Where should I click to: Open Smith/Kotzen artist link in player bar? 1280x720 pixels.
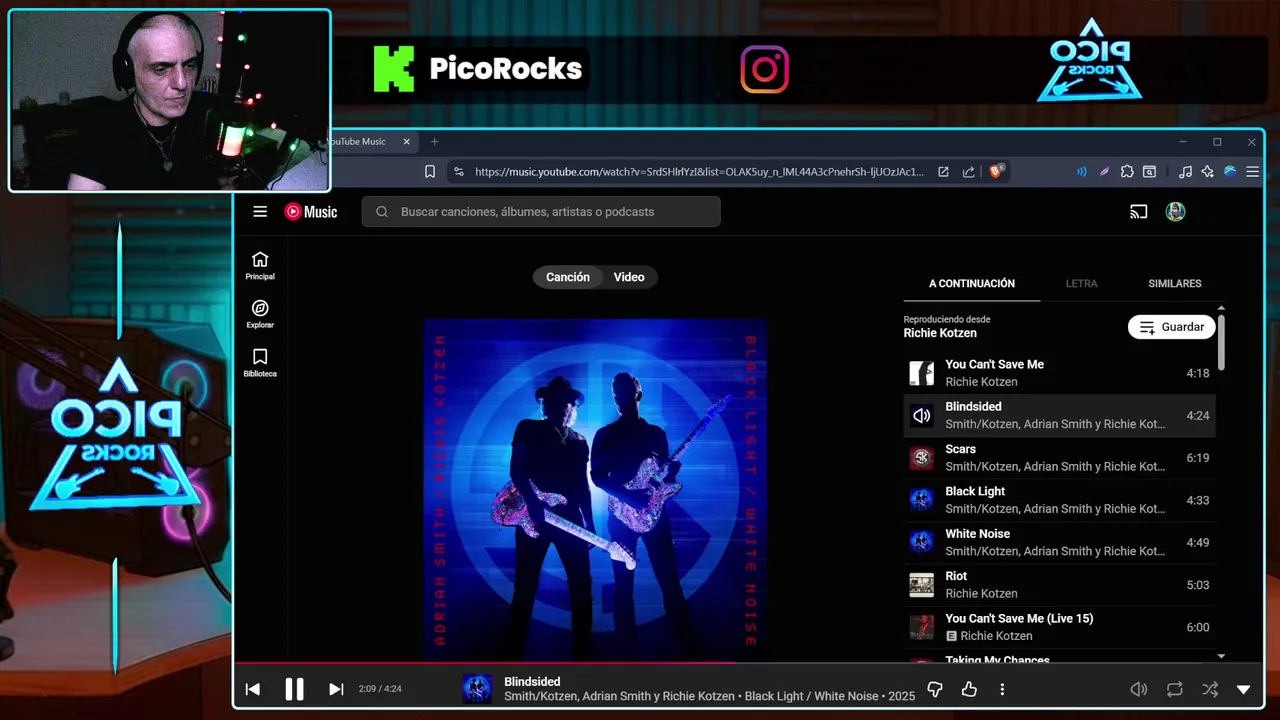(x=541, y=696)
